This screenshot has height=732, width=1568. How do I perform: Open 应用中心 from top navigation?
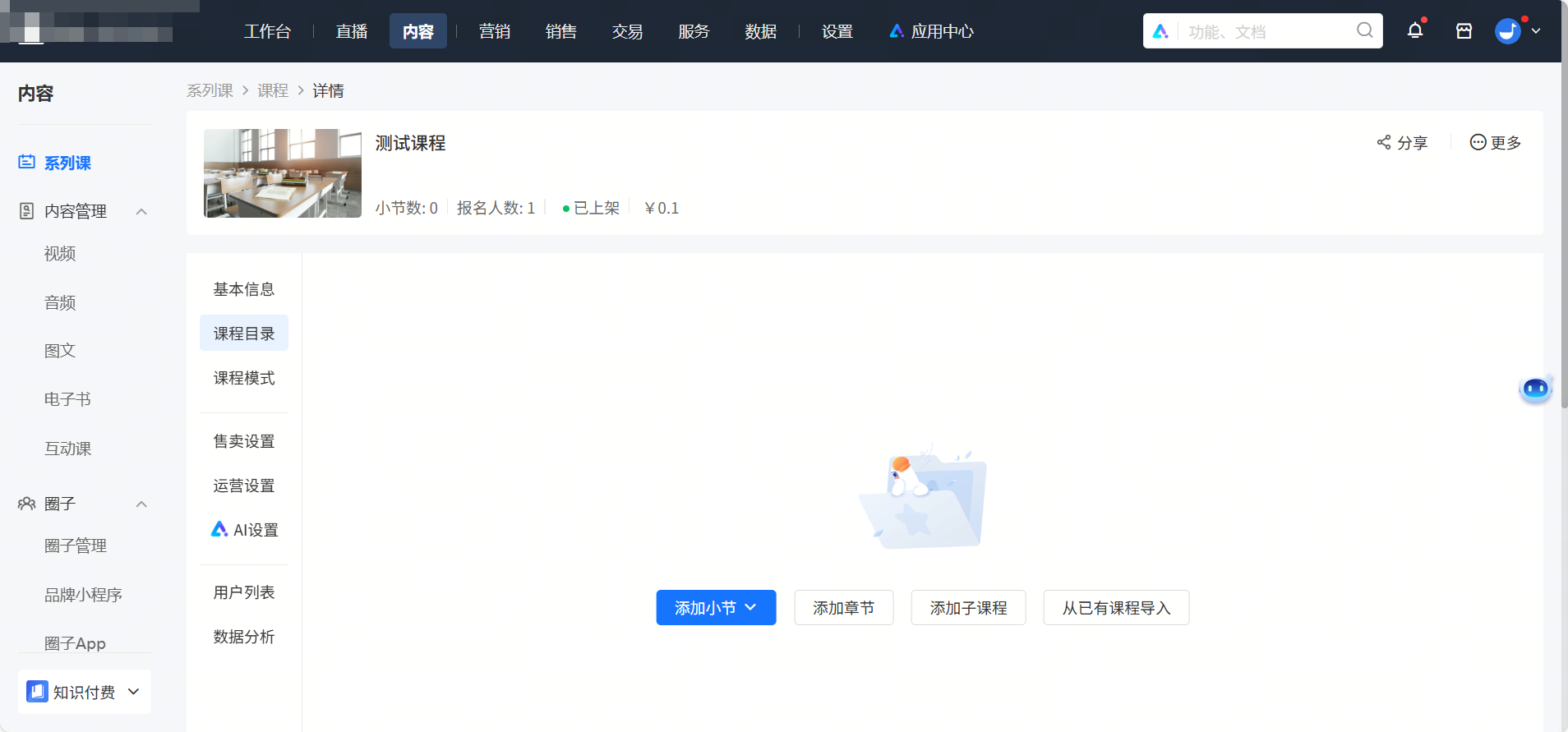[931, 31]
